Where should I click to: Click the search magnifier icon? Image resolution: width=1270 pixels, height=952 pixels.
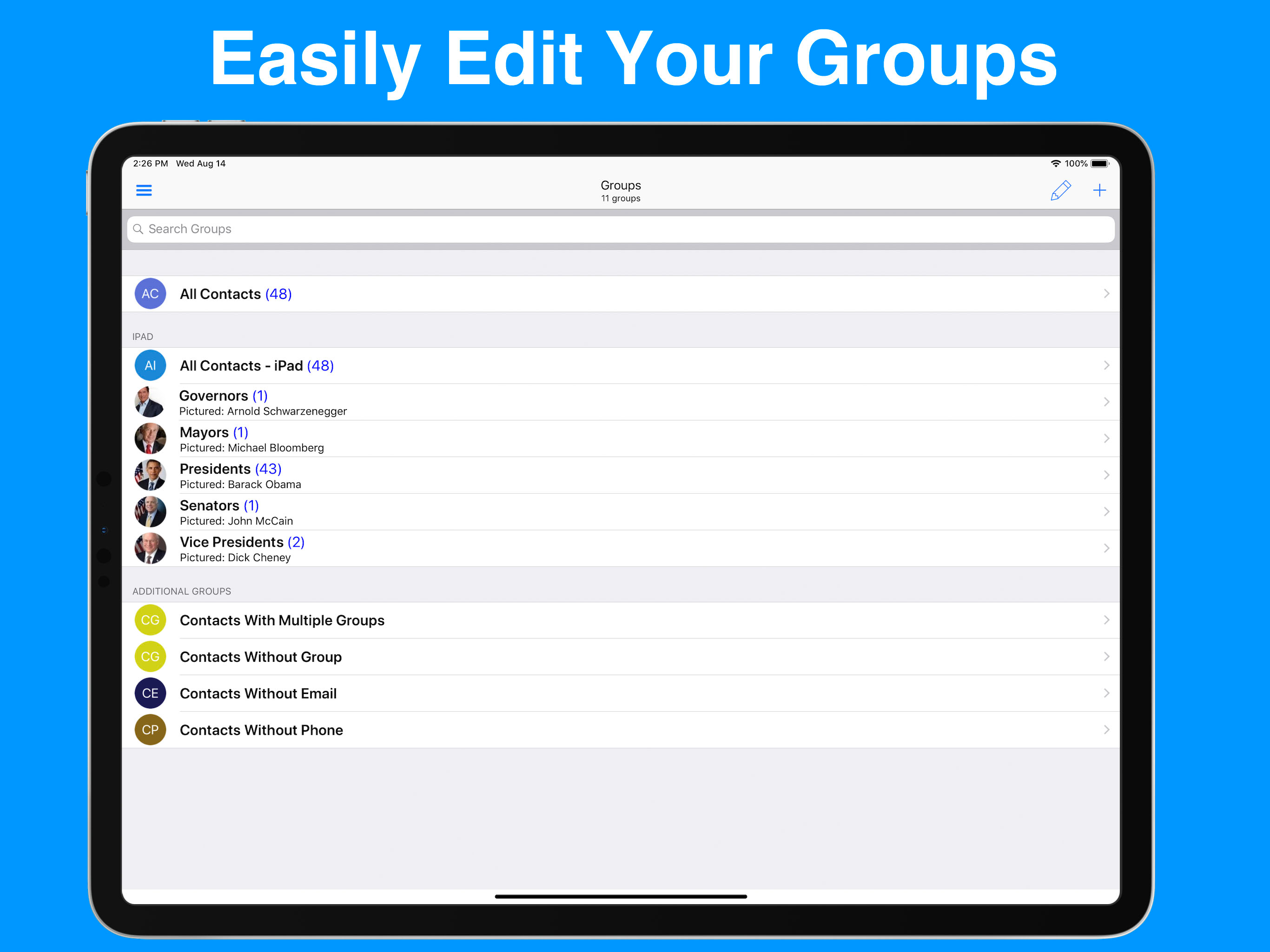(x=138, y=229)
